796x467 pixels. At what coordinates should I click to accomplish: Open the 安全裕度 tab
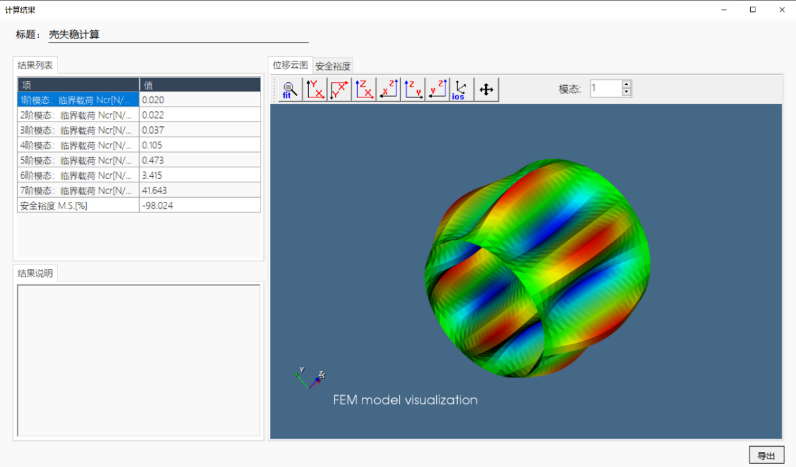[x=333, y=66]
